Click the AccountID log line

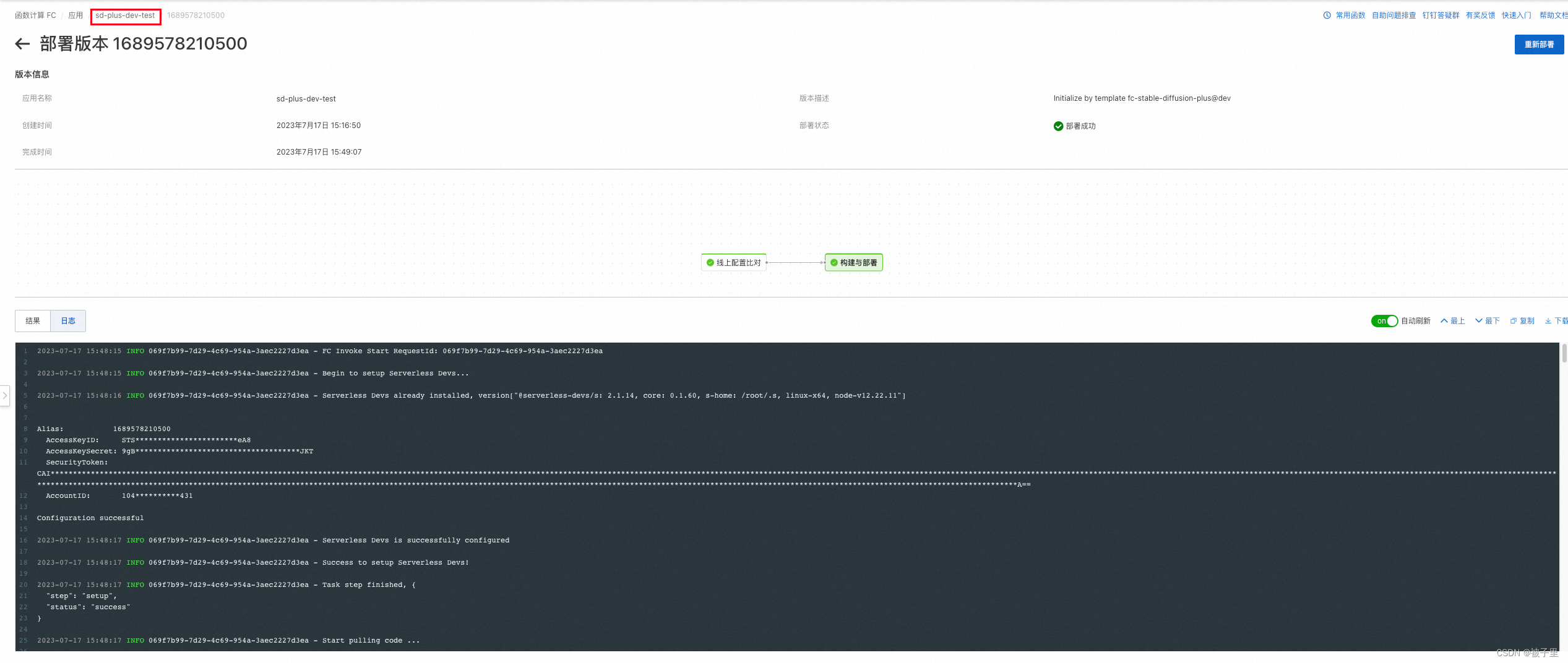119,496
